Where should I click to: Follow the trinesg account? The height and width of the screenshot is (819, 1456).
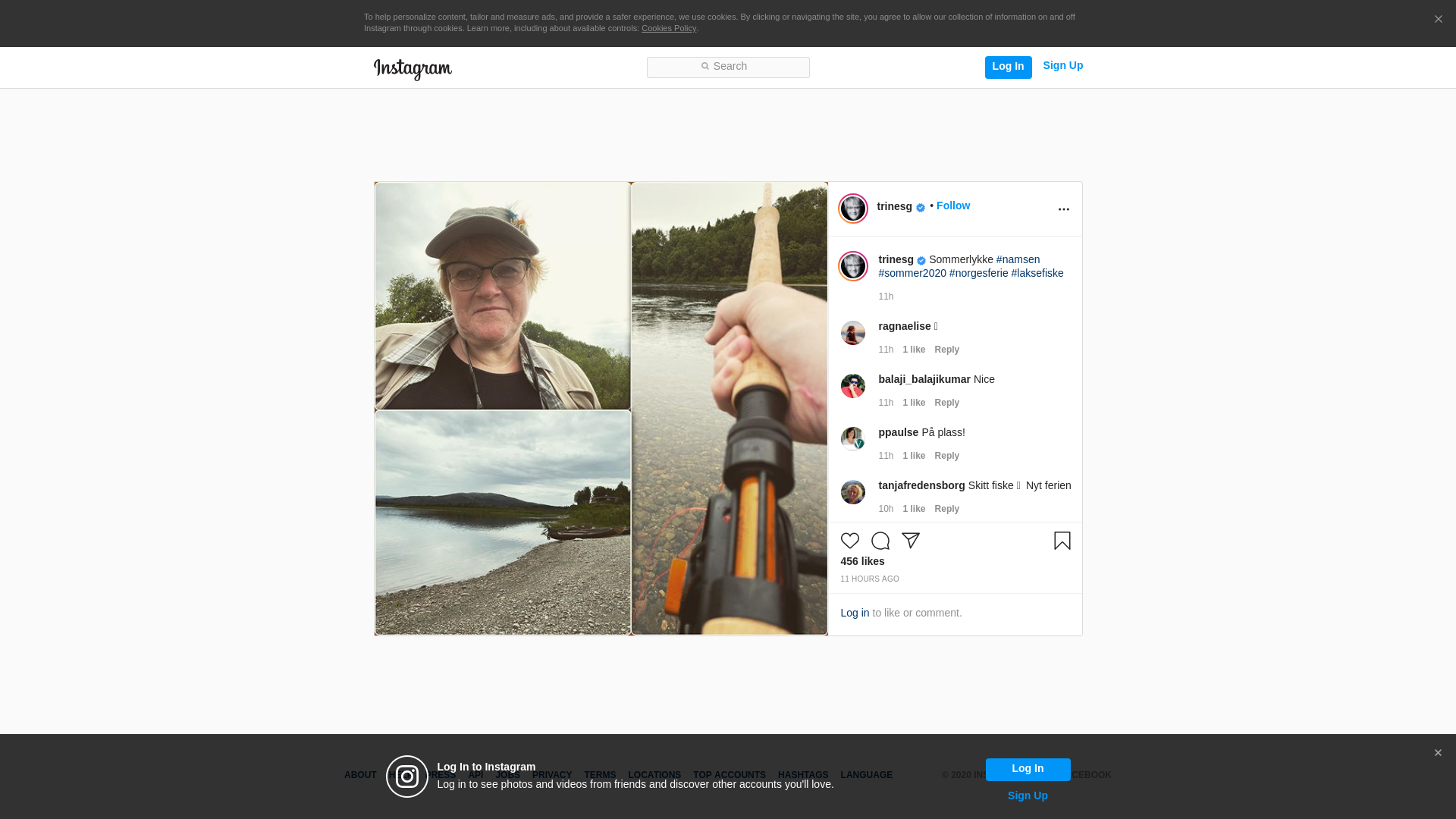tap(952, 206)
